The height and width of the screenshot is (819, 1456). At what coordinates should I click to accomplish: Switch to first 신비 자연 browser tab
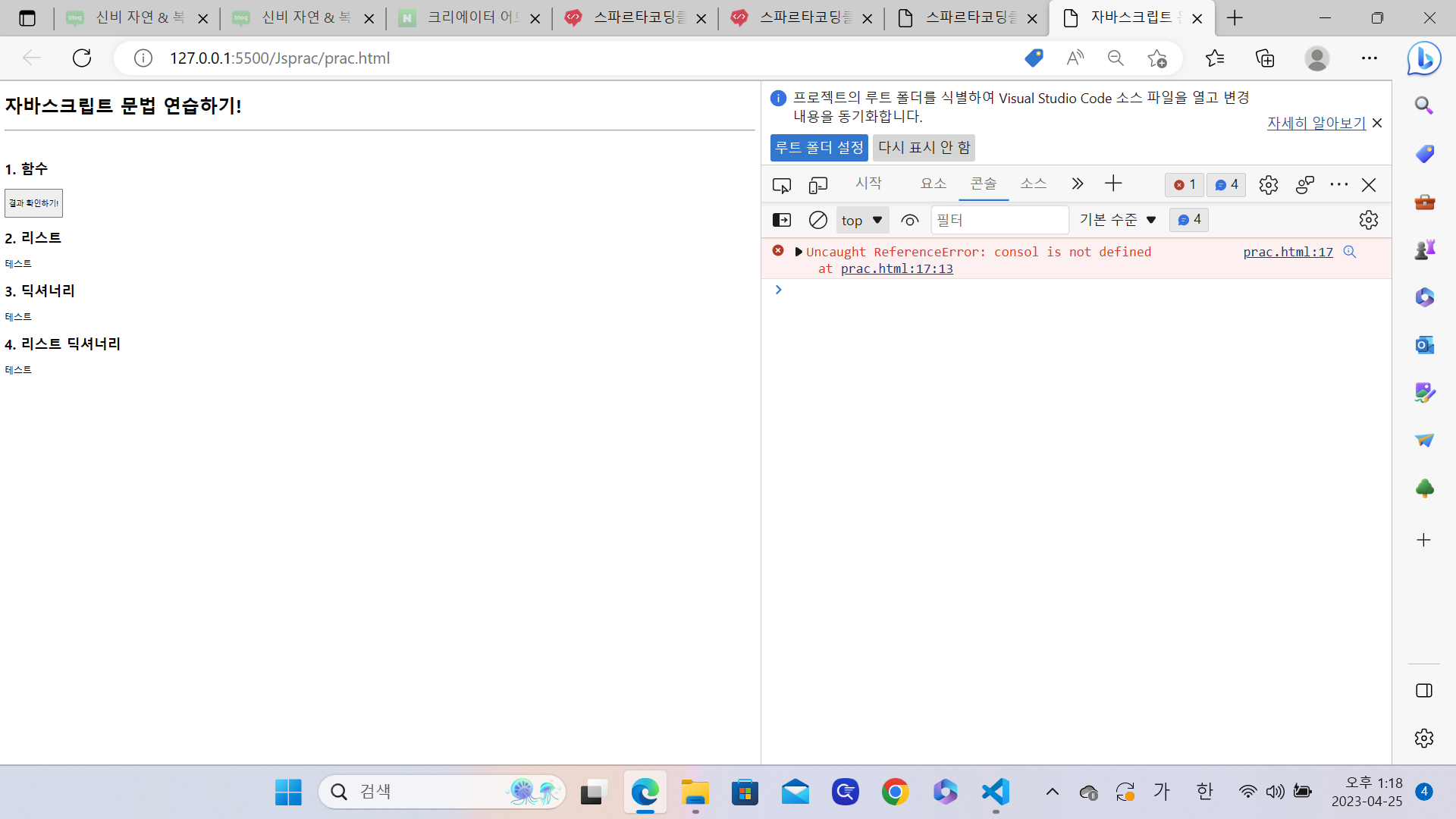pos(138,18)
